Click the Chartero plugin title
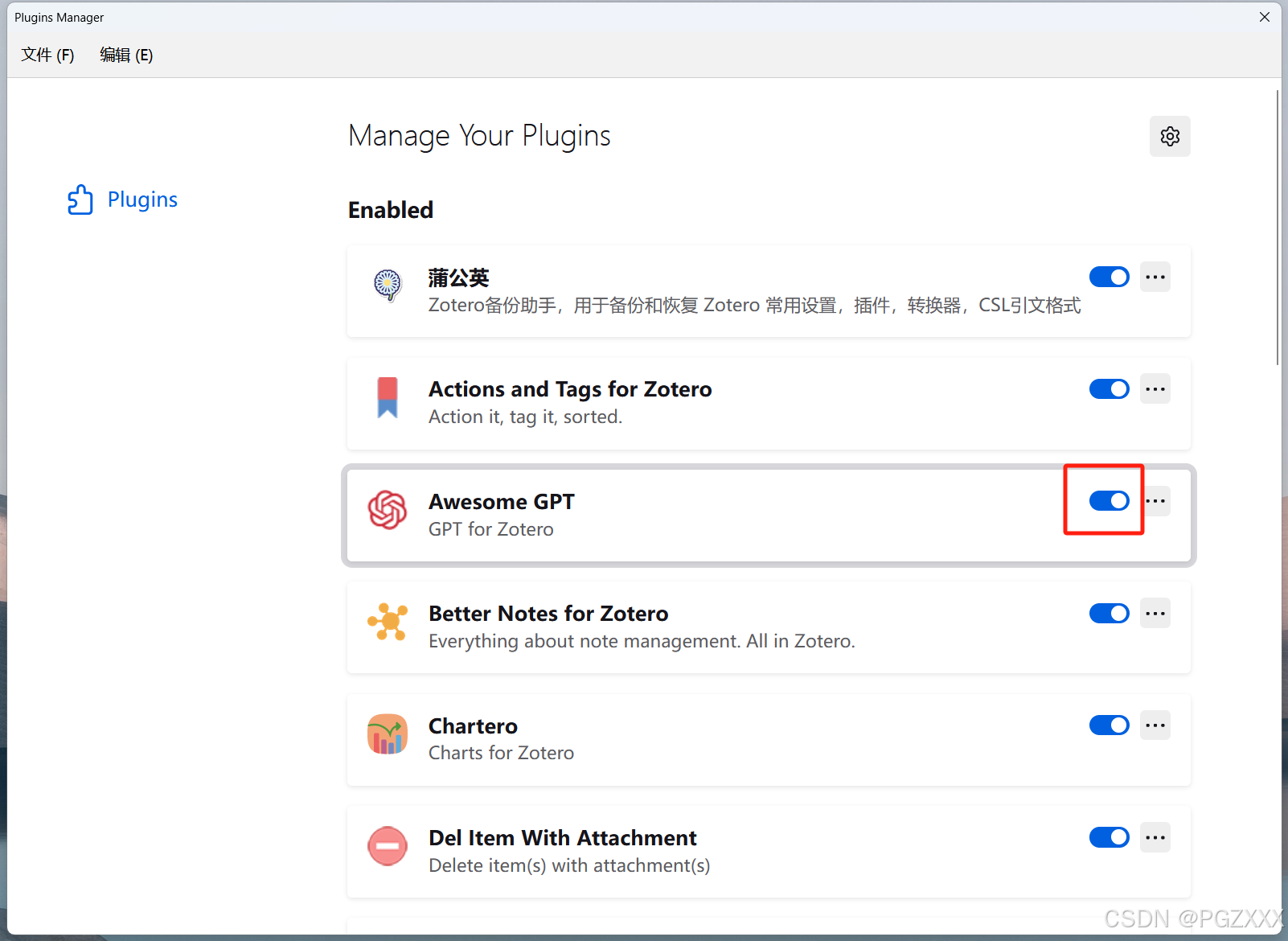The width and height of the screenshot is (1288, 941). click(x=473, y=726)
